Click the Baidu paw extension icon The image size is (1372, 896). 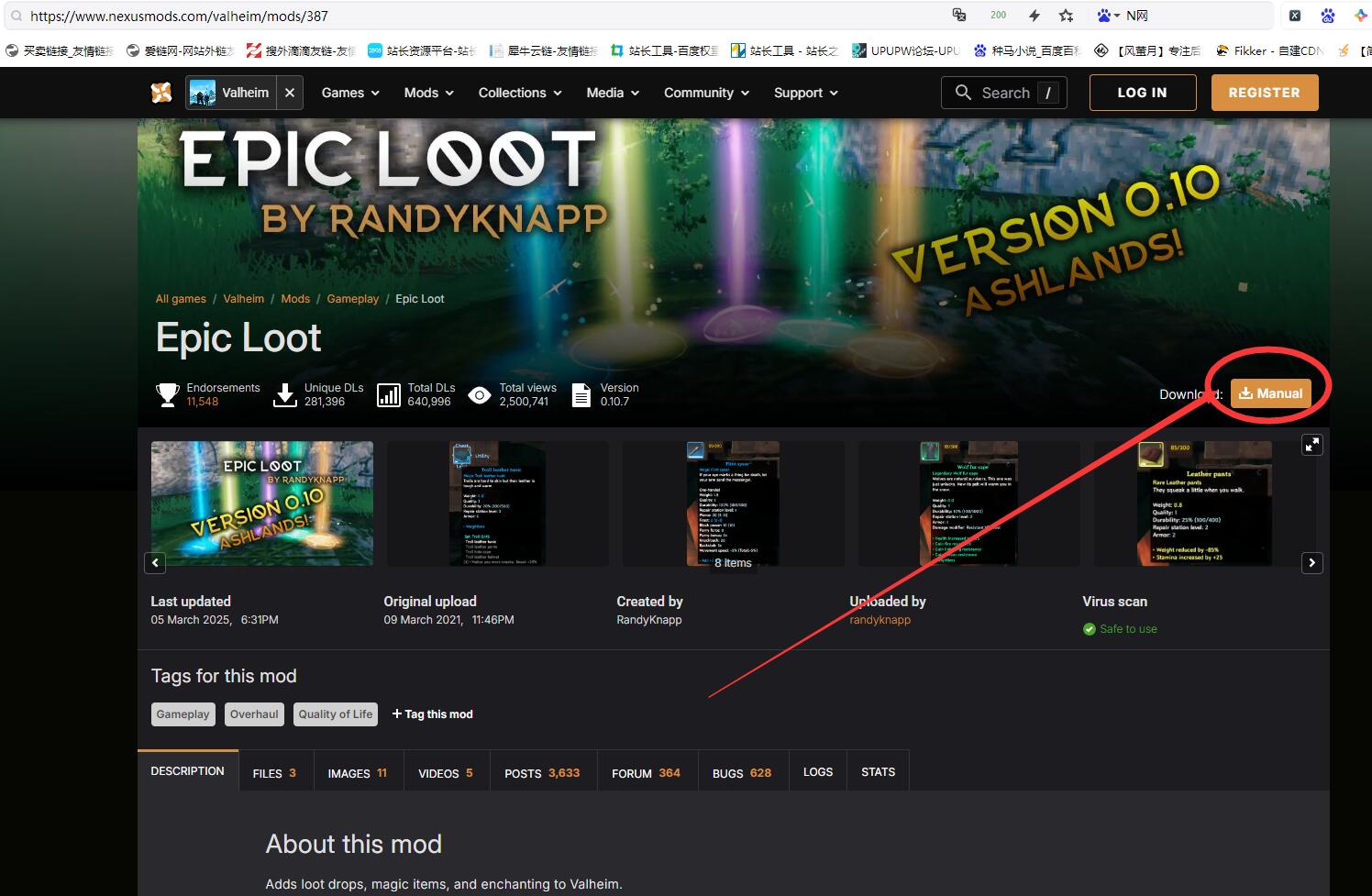pyautogui.click(x=1327, y=16)
